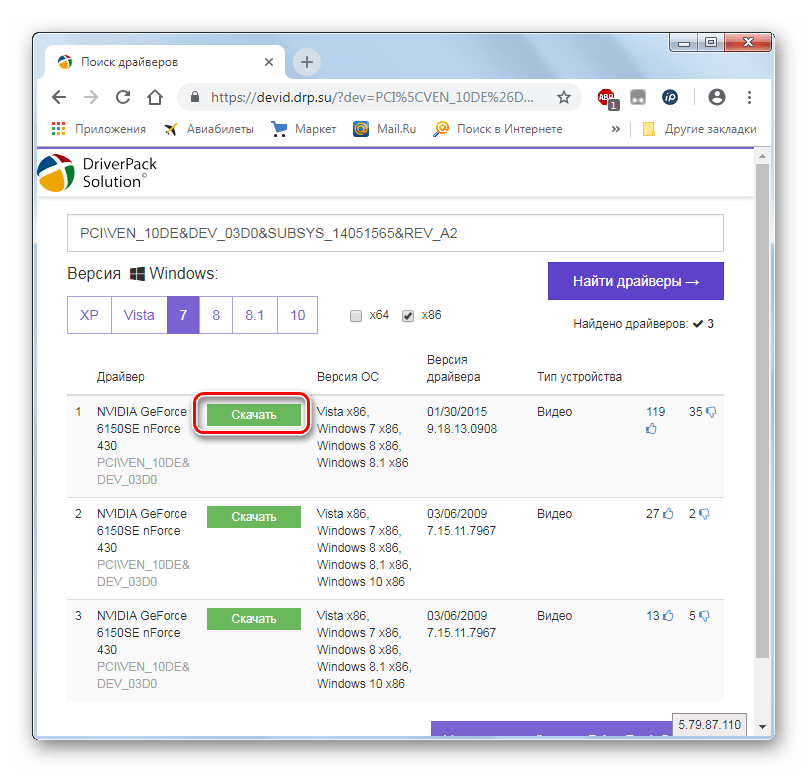Click the Версия ОС column header

pos(348,377)
